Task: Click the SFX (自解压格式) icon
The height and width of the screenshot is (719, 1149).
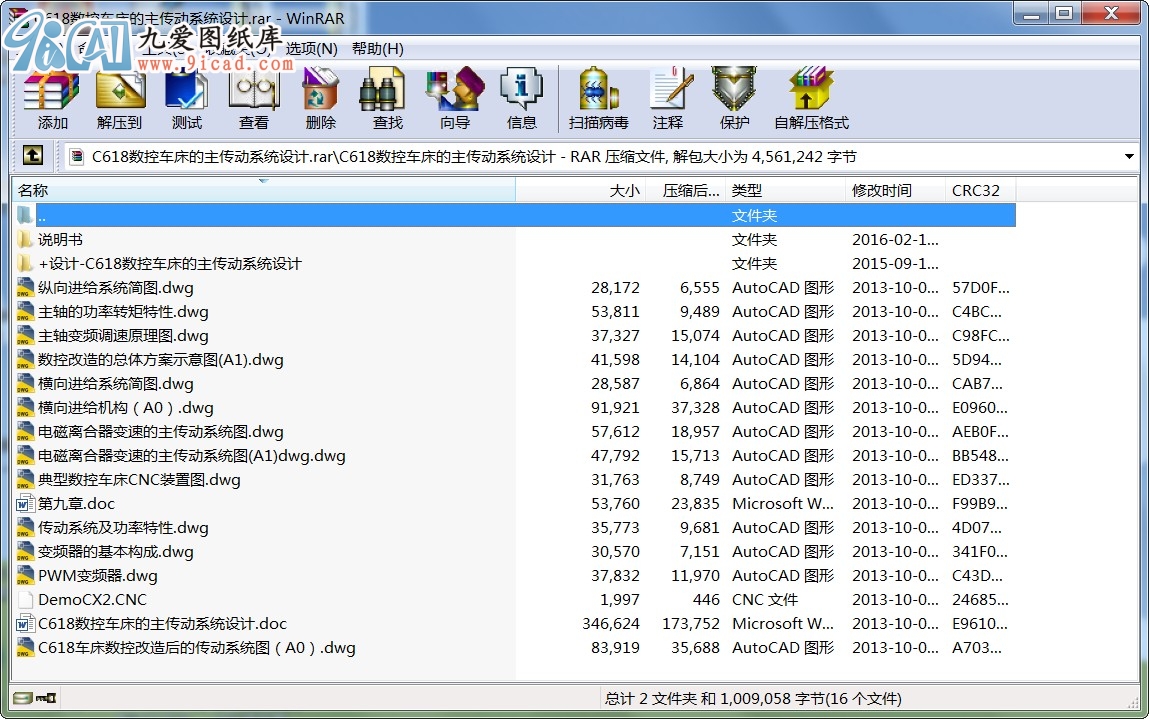Action: coord(810,98)
